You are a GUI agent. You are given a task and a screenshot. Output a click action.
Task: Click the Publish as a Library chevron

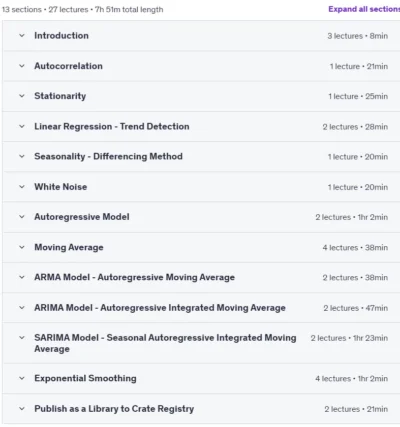(x=22, y=409)
